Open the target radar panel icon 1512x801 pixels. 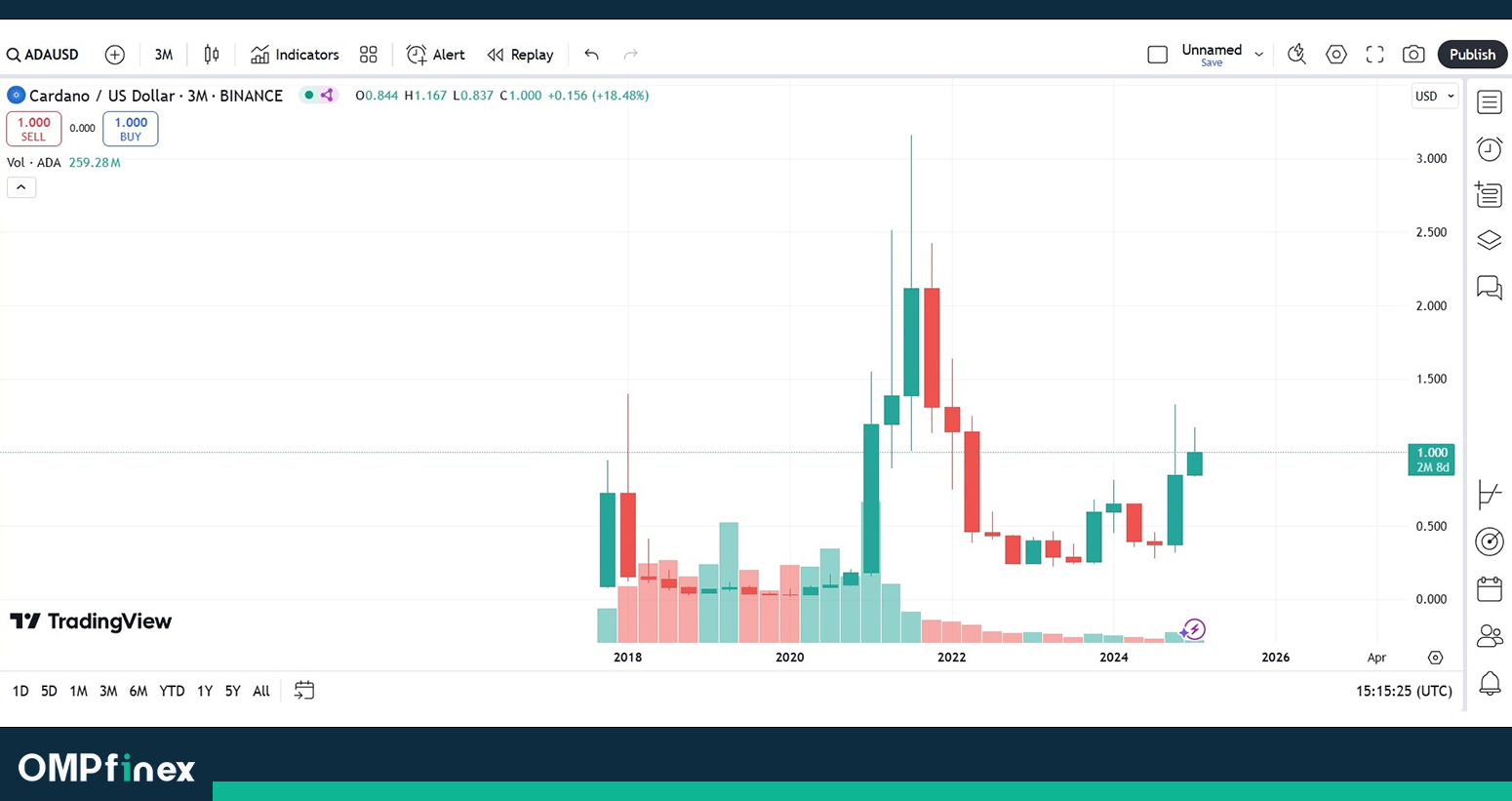[x=1490, y=541]
